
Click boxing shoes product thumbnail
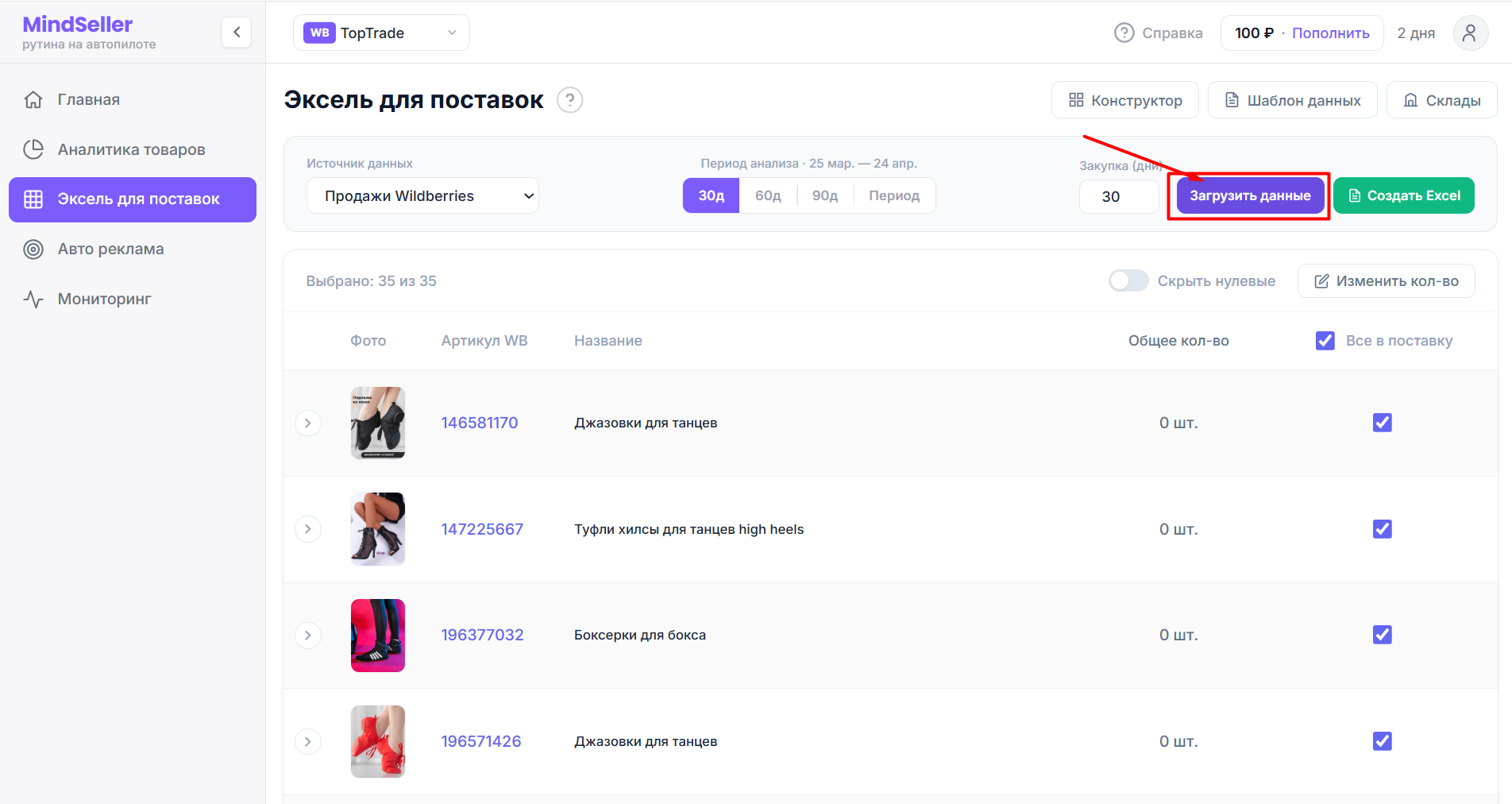click(378, 635)
